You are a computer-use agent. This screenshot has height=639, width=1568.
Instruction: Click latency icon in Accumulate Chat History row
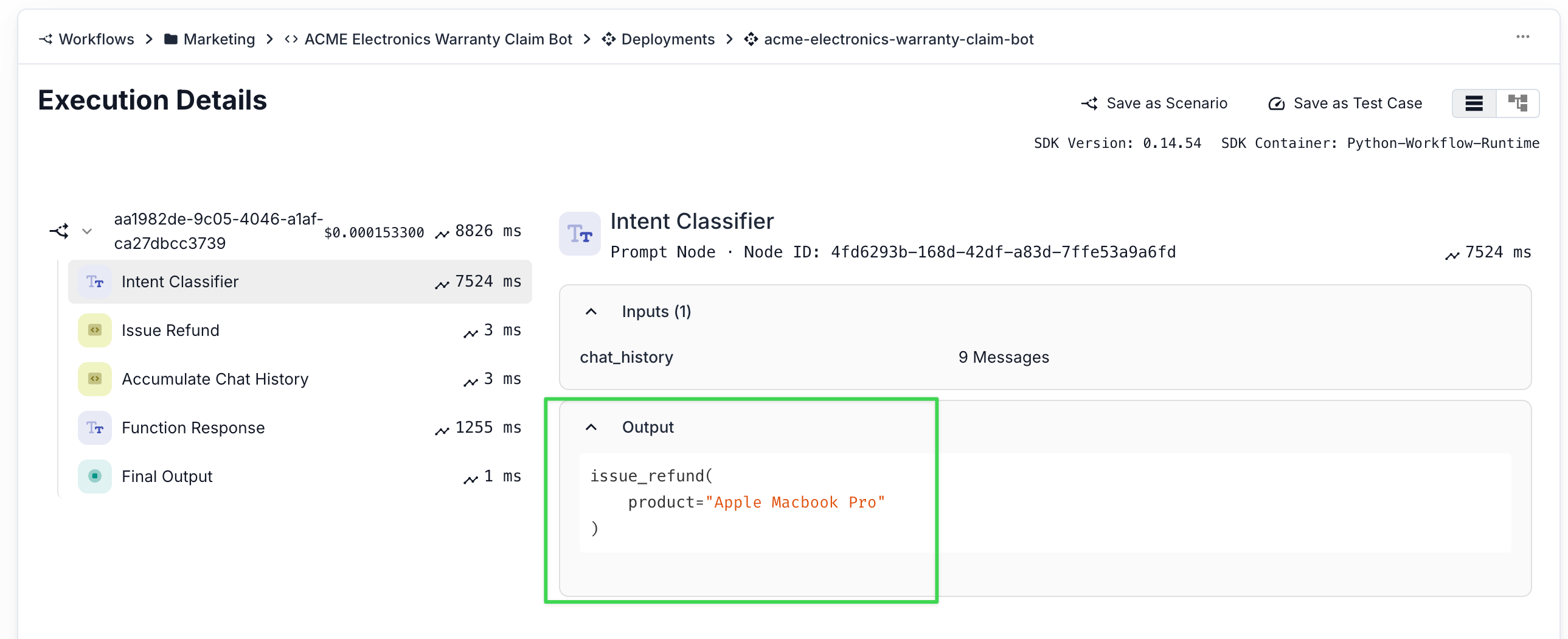coord(471,382)
